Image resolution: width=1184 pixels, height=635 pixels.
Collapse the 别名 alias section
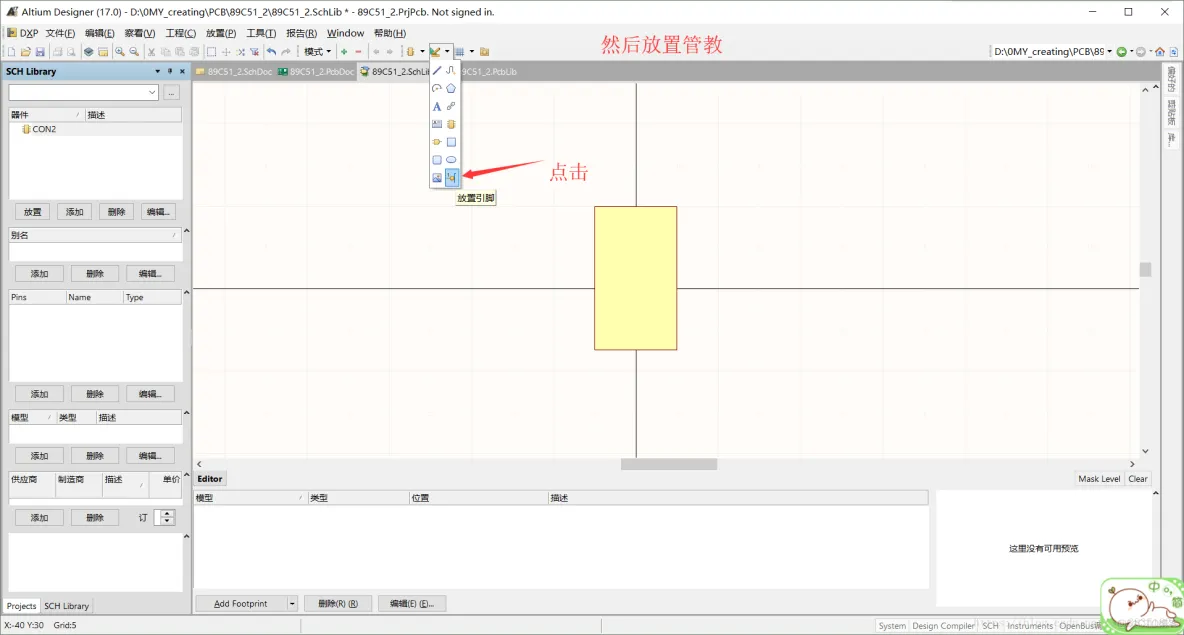tap(187, 231)
